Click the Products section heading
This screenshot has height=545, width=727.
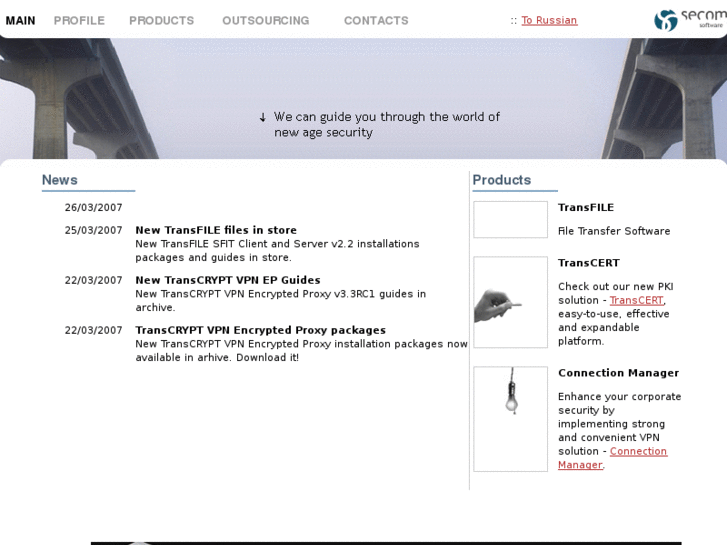tap(502, 180)
